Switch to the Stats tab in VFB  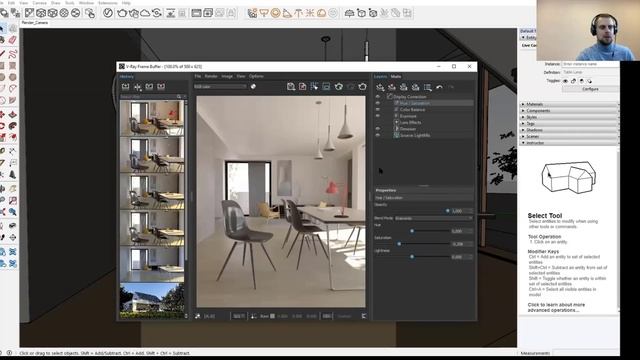(396, 76)
